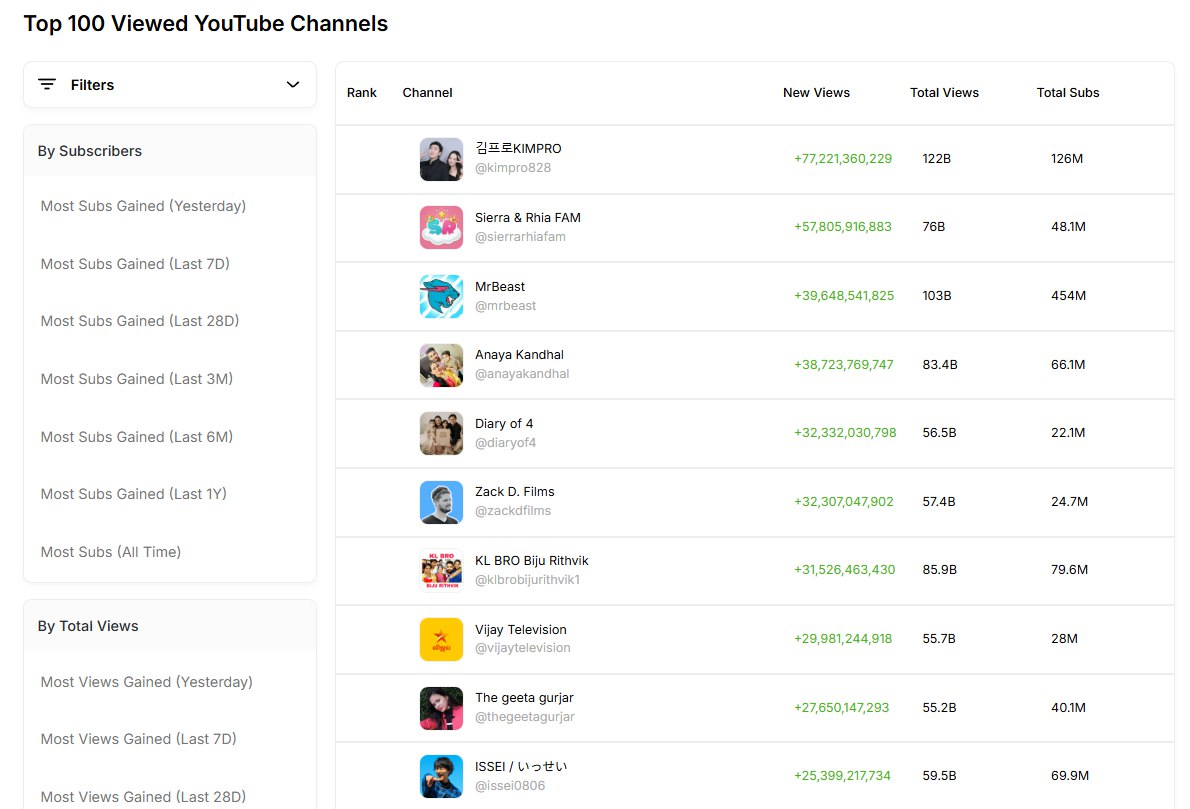Click the Total Views column header
Screen dimensions: 1190x809
coord(944,93)
